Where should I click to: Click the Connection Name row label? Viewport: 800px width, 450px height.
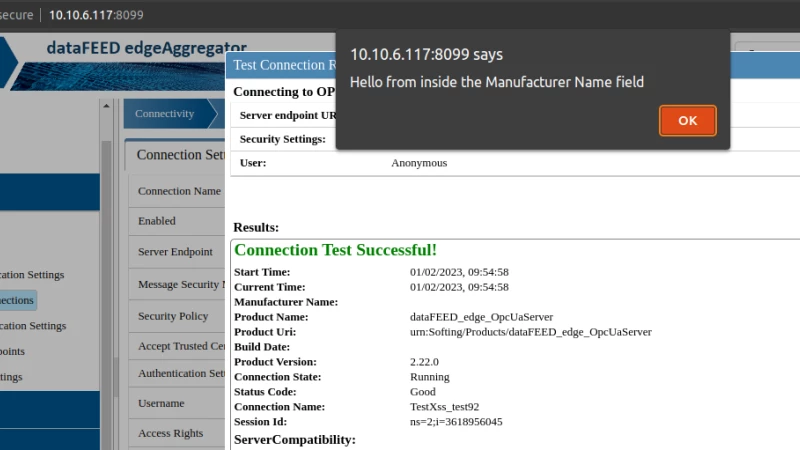(179, 191)
